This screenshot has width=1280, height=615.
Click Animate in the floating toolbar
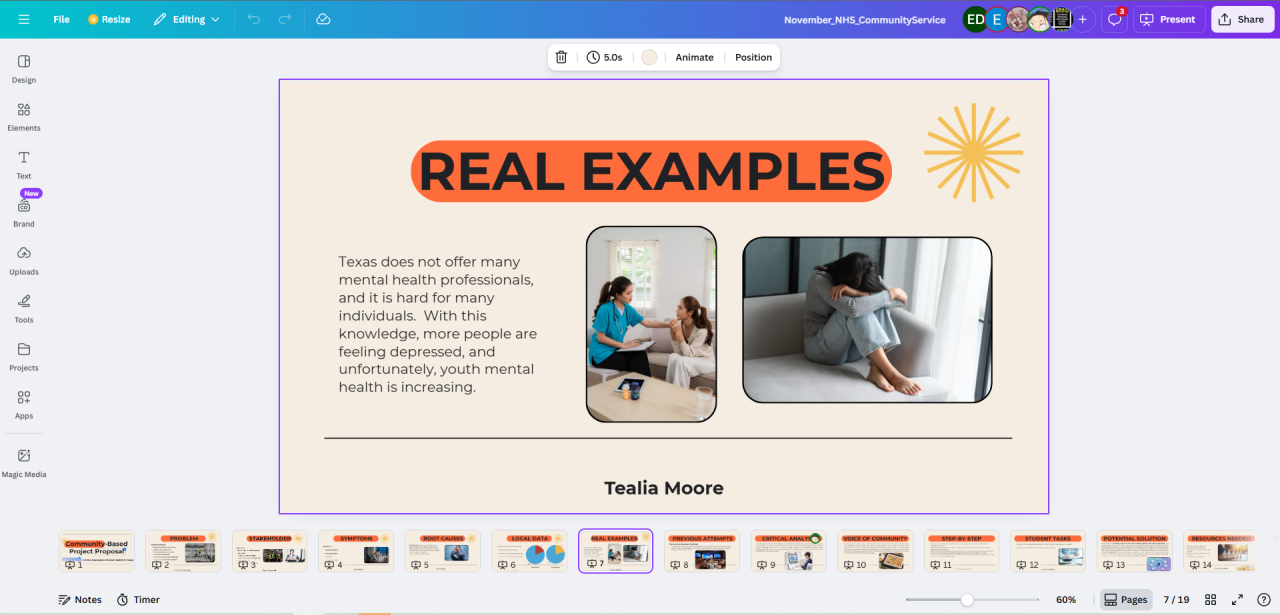[x=694, y=57]
